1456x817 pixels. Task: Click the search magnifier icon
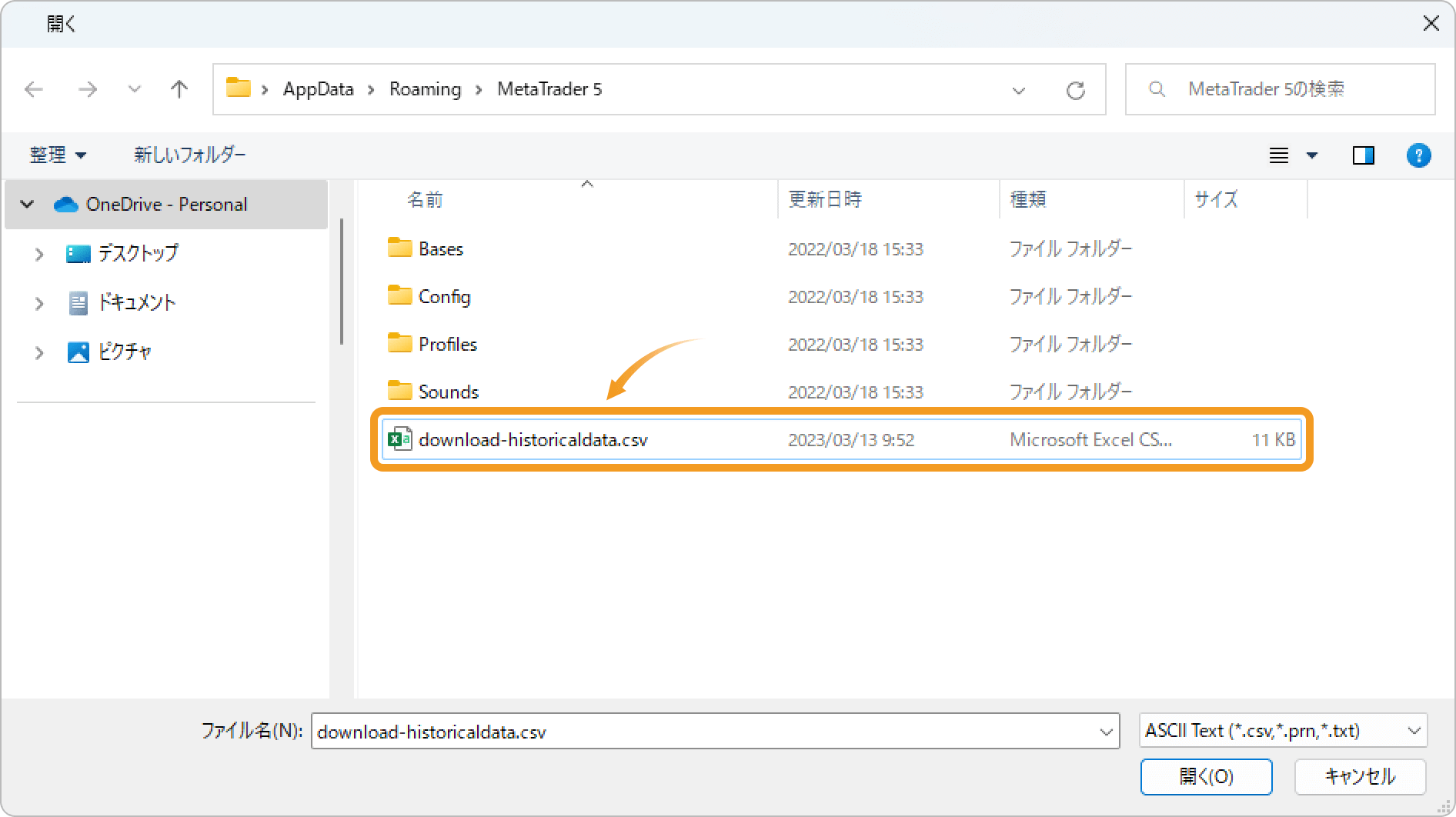[x=1157, y=89]
